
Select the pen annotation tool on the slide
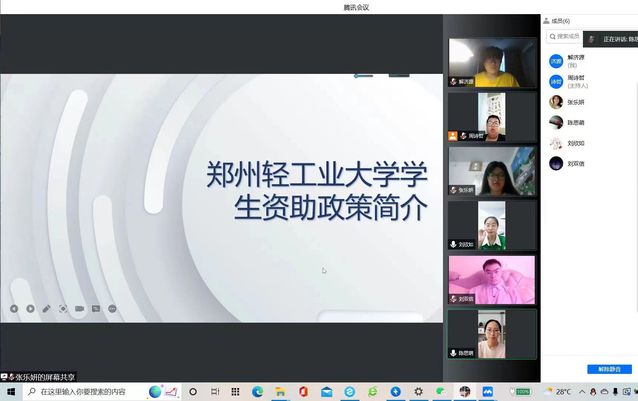click(46, 308)
